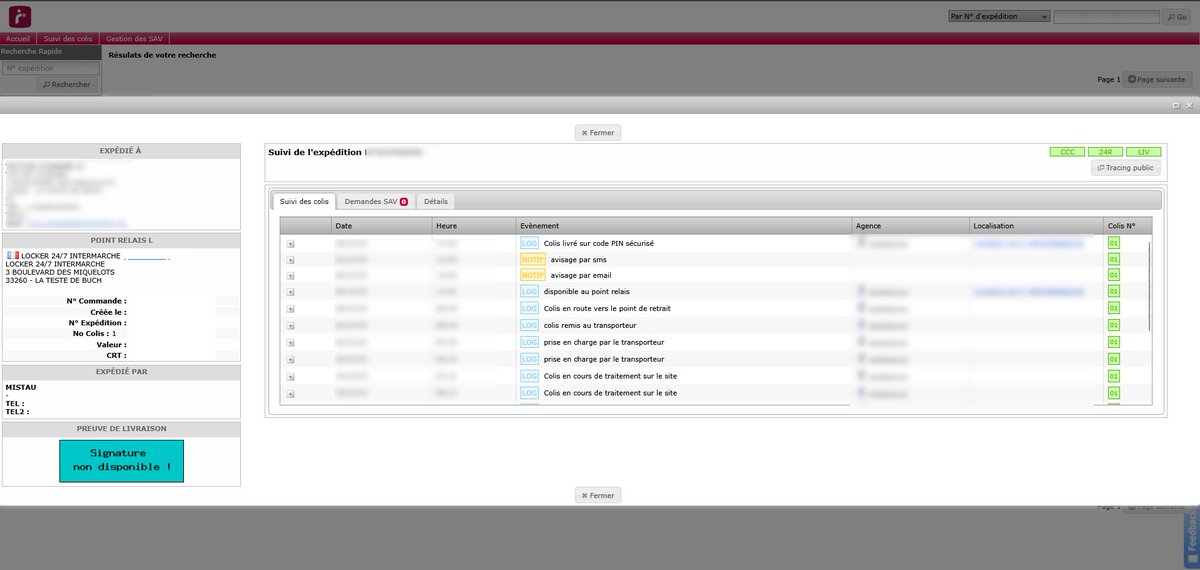Click the Evènement column header
Viewport: 1200px width, 570px height.
(x=684, y=226)
